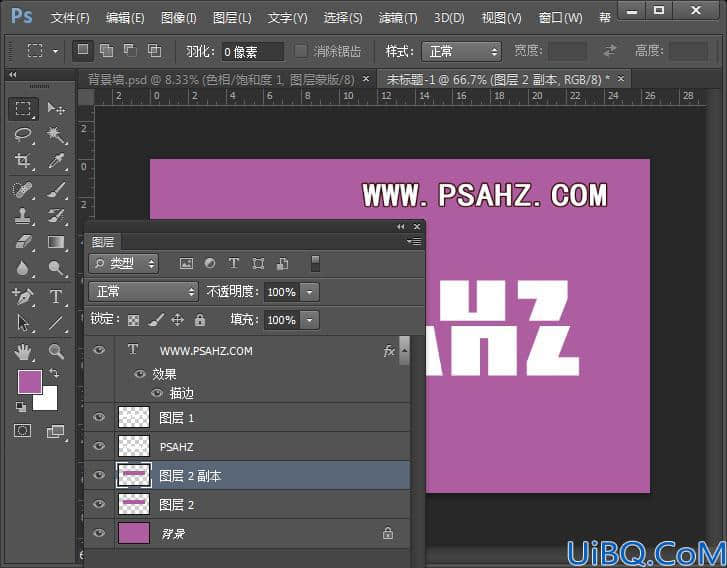Hide layer 图层 1

click(x=99, y=417)
